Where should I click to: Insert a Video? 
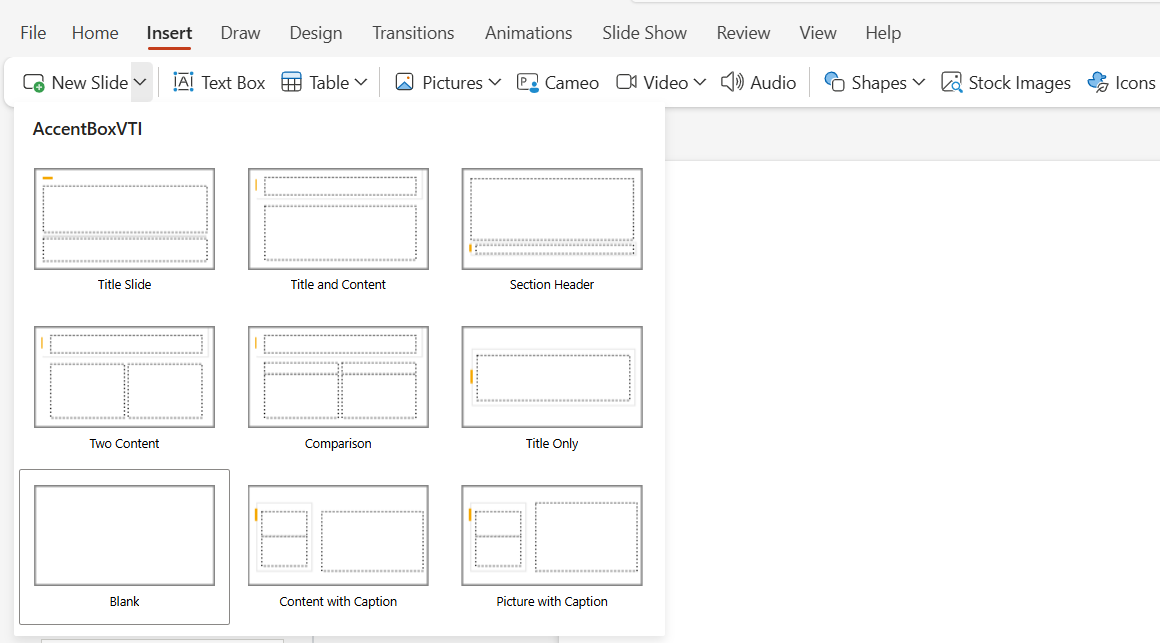[x=650, y=82]
